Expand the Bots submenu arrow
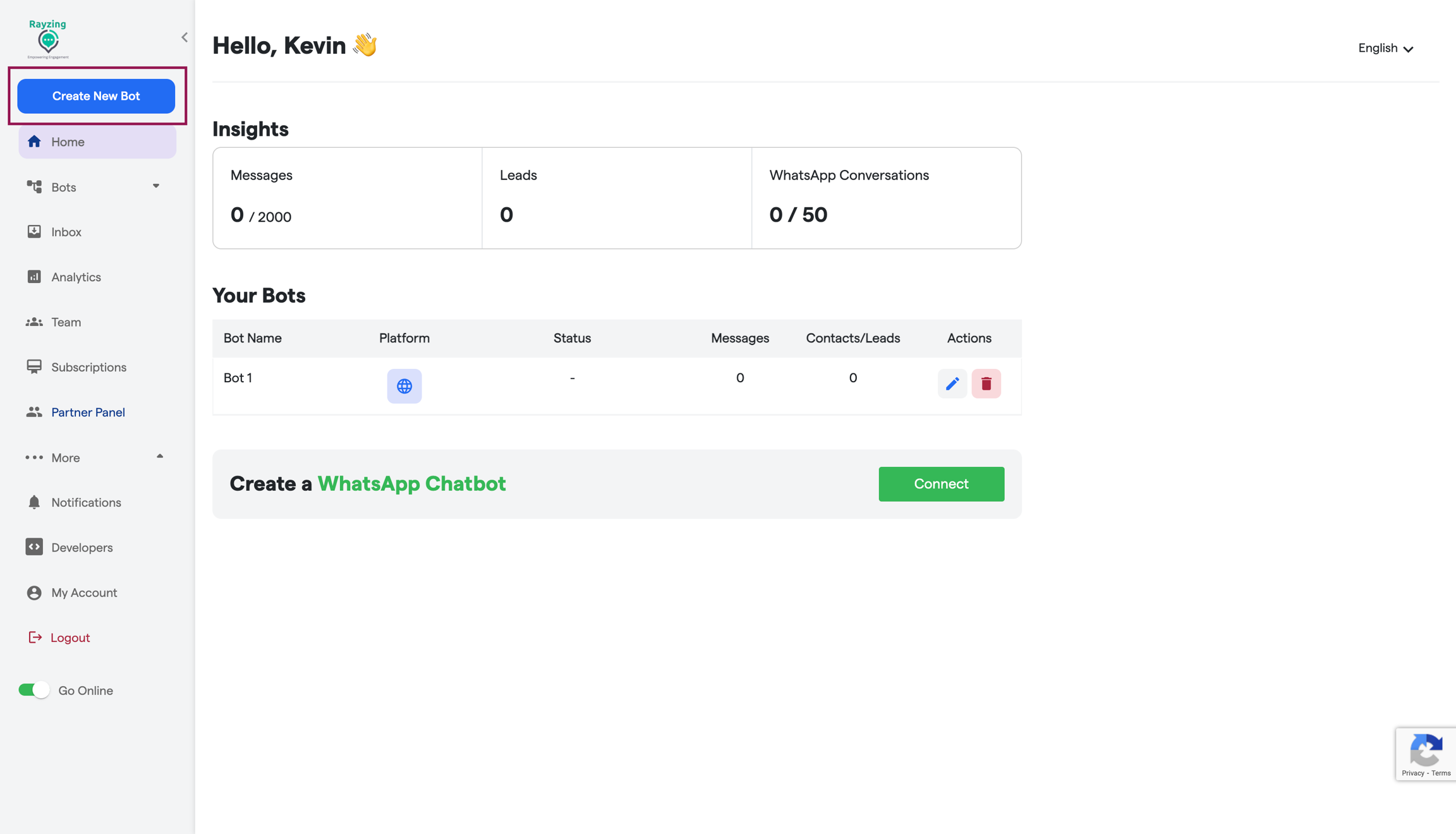The image size is (1456, 834). tap(156, 186)
